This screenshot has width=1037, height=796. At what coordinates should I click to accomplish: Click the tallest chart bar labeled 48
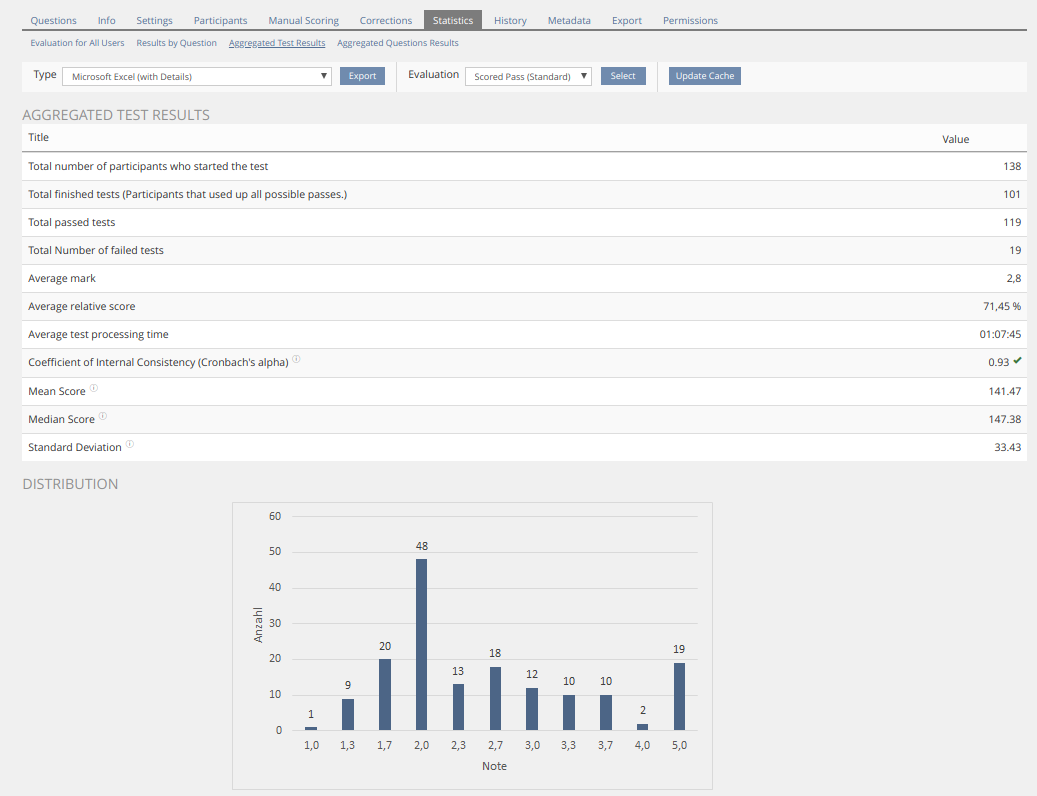point(421,644)
